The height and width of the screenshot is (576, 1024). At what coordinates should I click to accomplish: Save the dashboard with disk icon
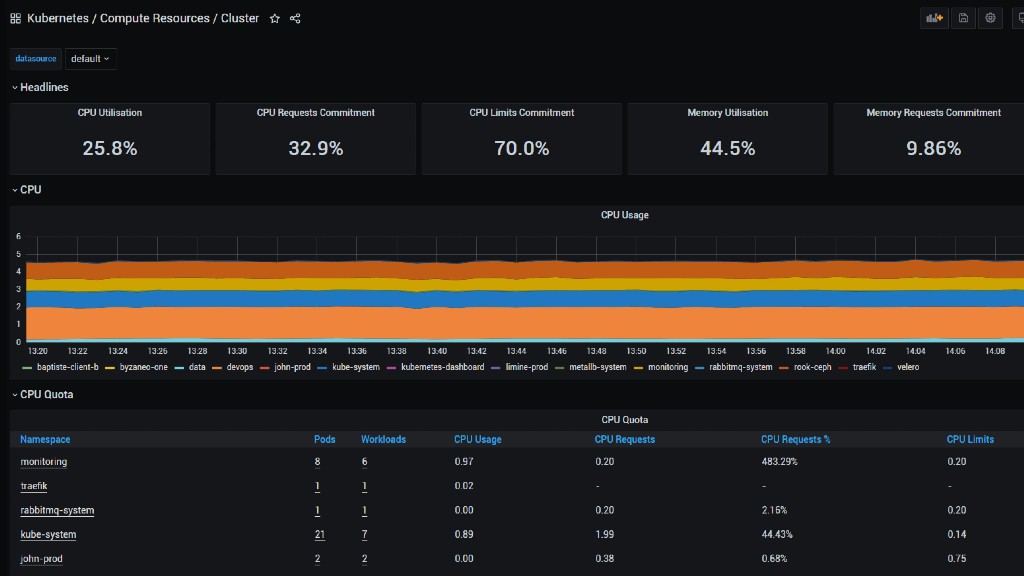tap(963, 18)
